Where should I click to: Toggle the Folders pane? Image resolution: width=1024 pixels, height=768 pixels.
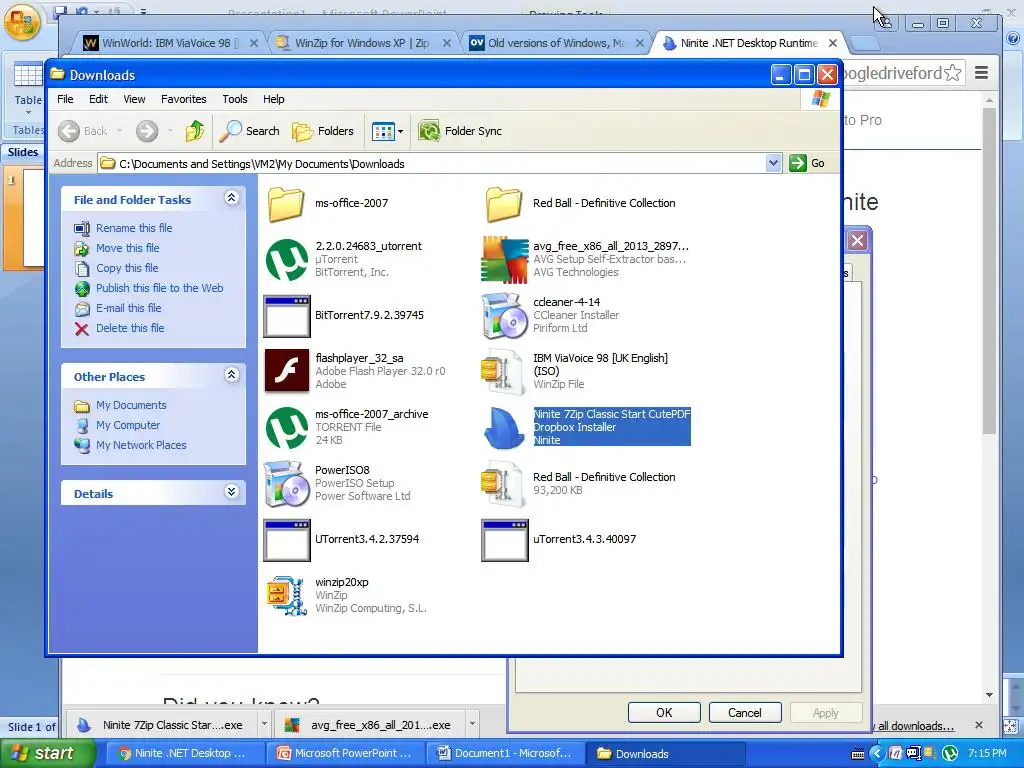pyautogui.click(x=323, y=131)
